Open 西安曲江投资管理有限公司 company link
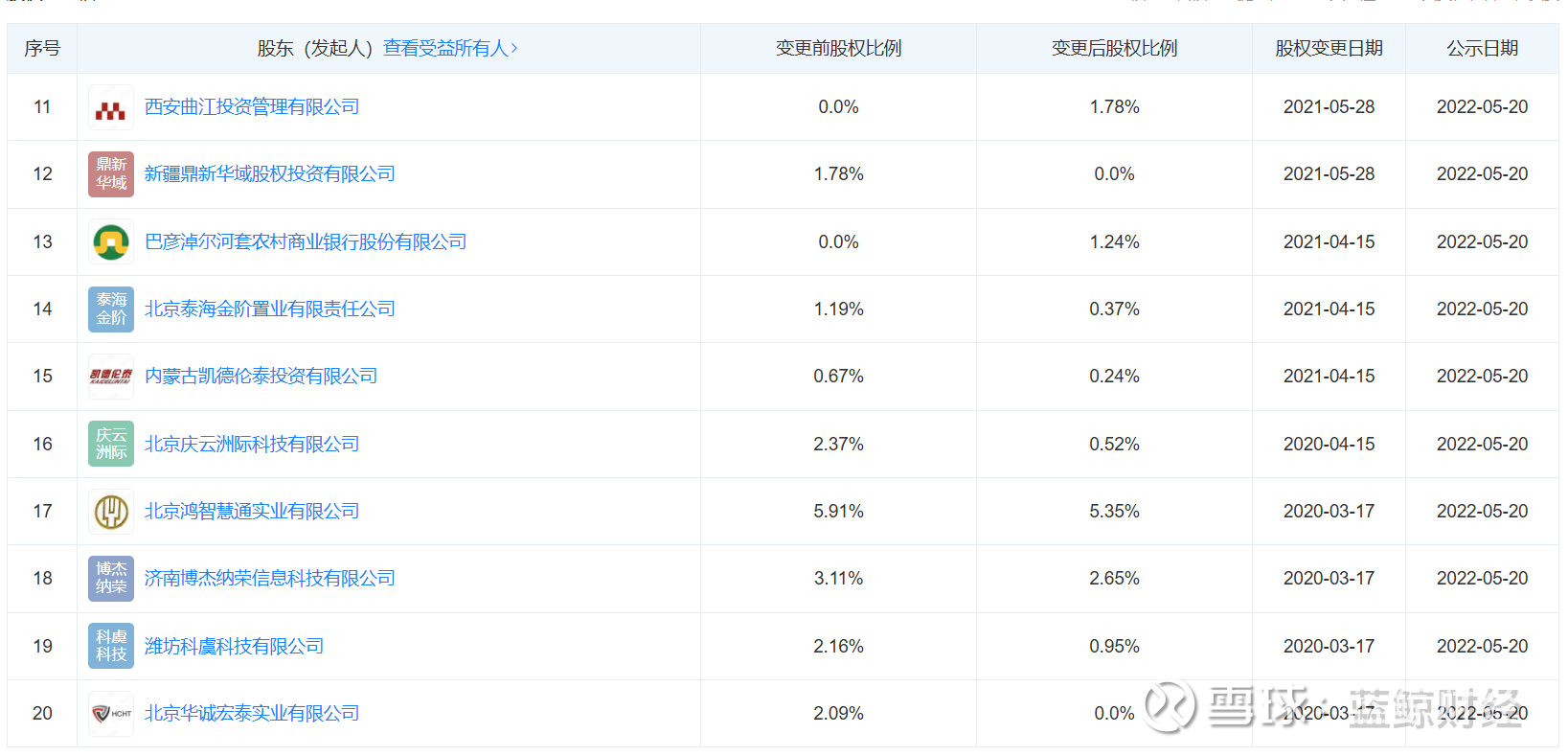 [x=252, y=107]
